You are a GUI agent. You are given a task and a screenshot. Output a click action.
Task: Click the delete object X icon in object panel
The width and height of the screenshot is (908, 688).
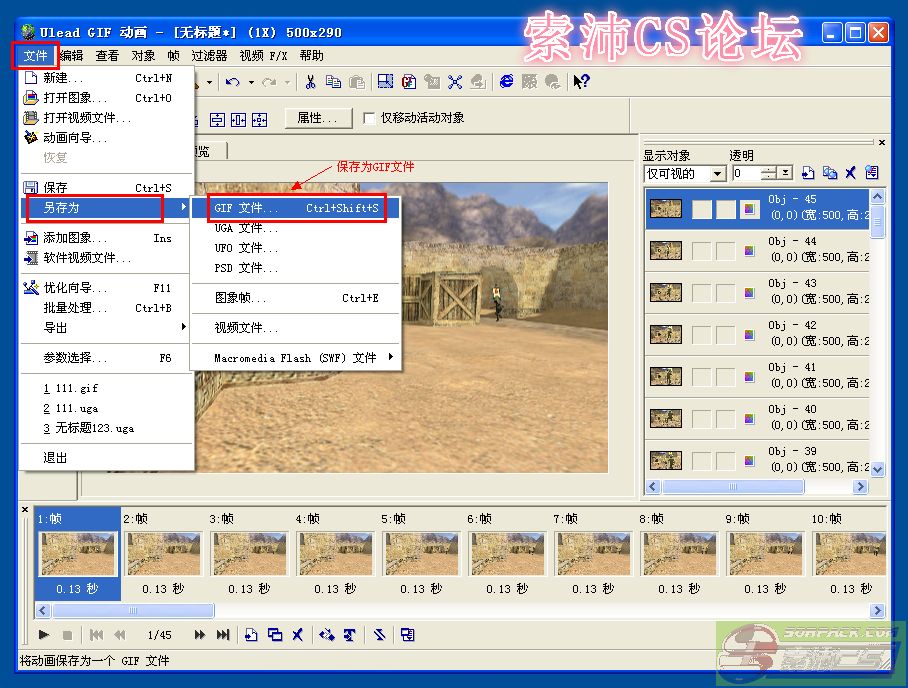coord(850,173)
